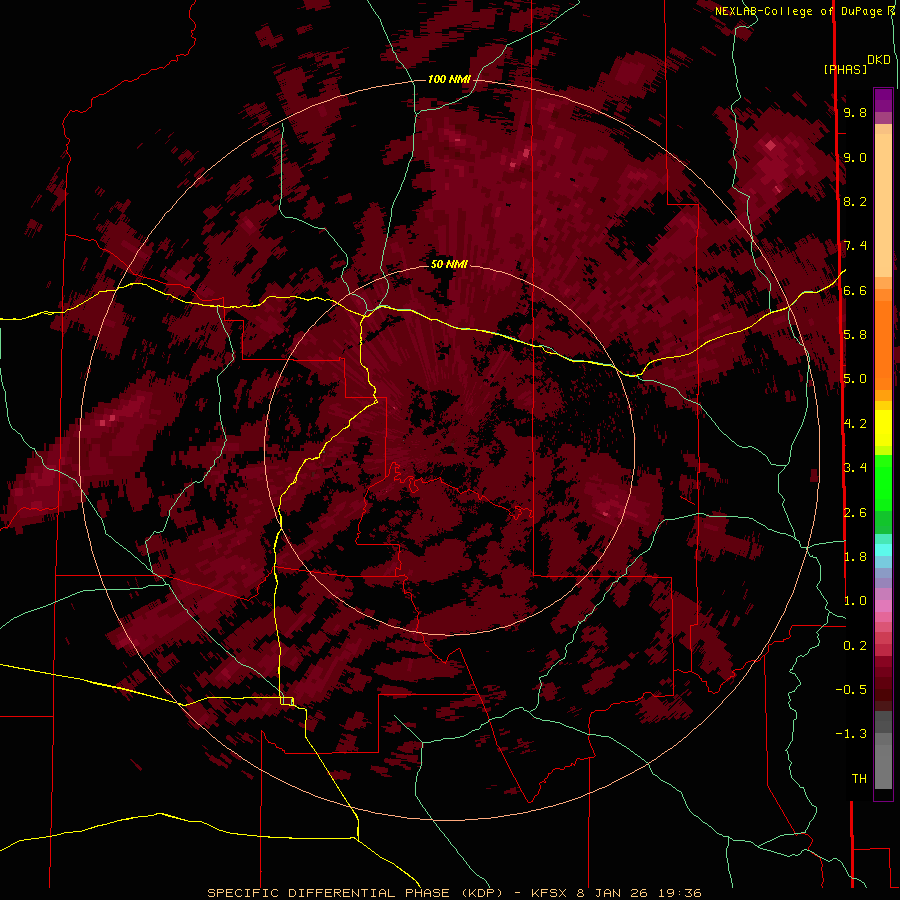
Task: Click the 100 NMI range ring label
Action: (449, 79)
